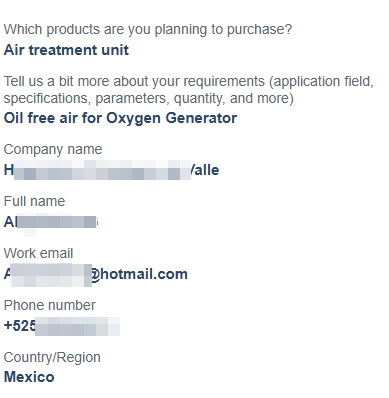Click the phone number starting with +525
The height and width of the screenshot is (398, 389).
point(62,326)
